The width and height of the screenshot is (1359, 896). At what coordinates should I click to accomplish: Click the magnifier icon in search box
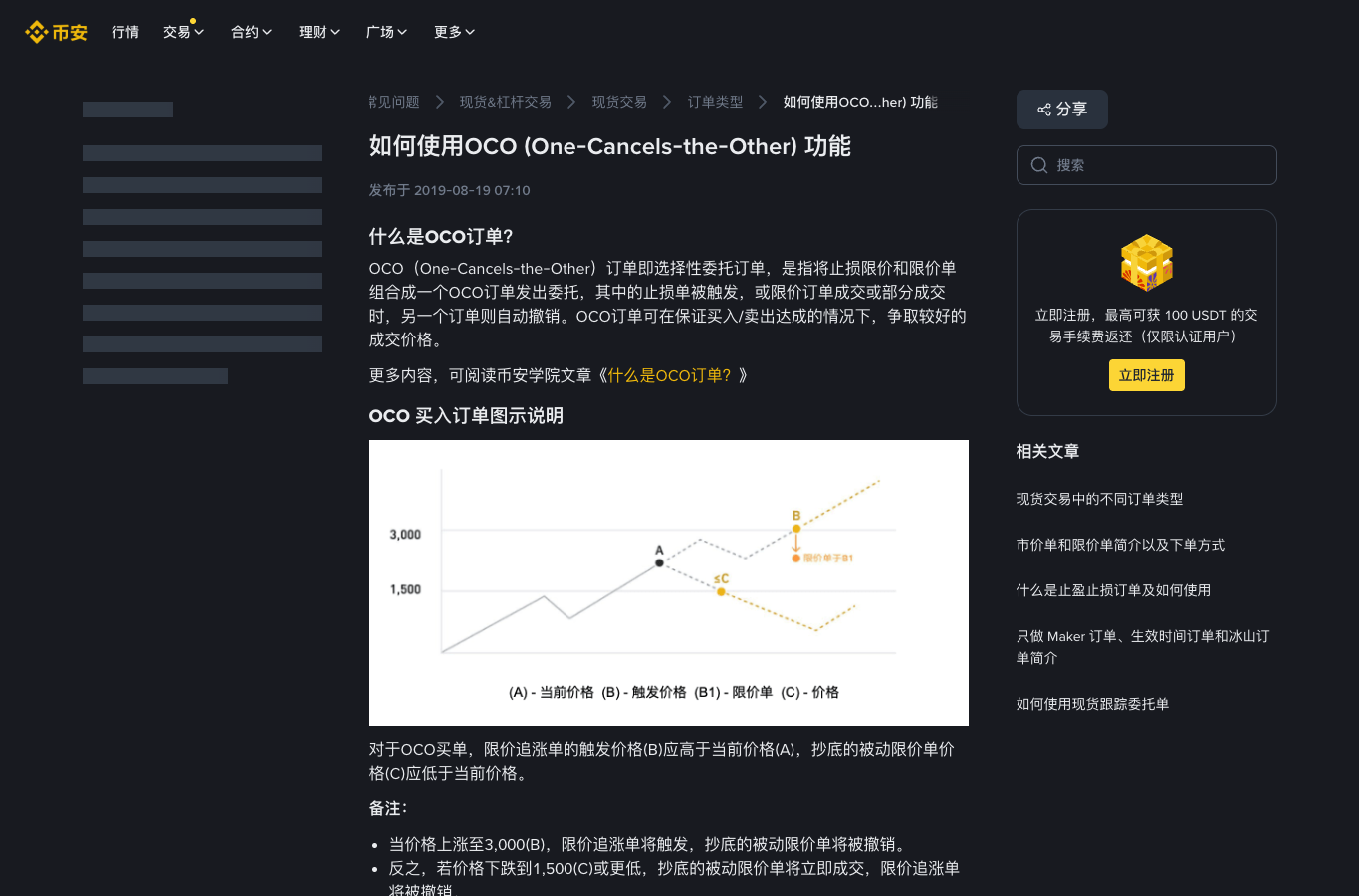1039,165
